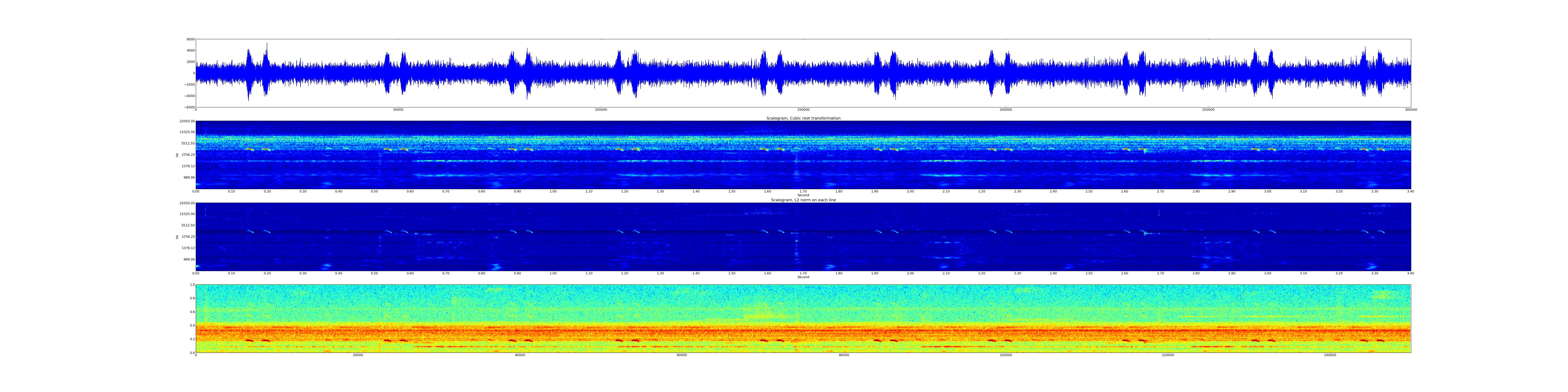
Task: Click the 140000 tick on bottom spectrogram x-axis
Action: [1330, 355]
